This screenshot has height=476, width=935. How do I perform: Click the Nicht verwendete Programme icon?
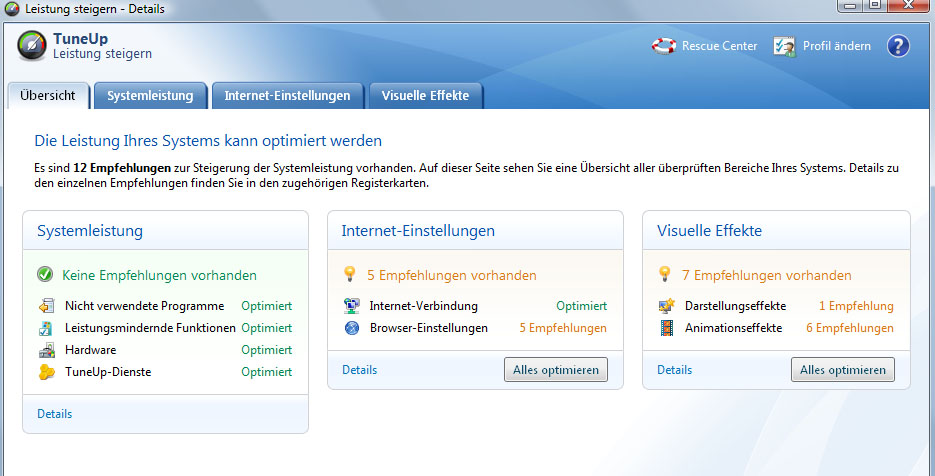(46, 306)
